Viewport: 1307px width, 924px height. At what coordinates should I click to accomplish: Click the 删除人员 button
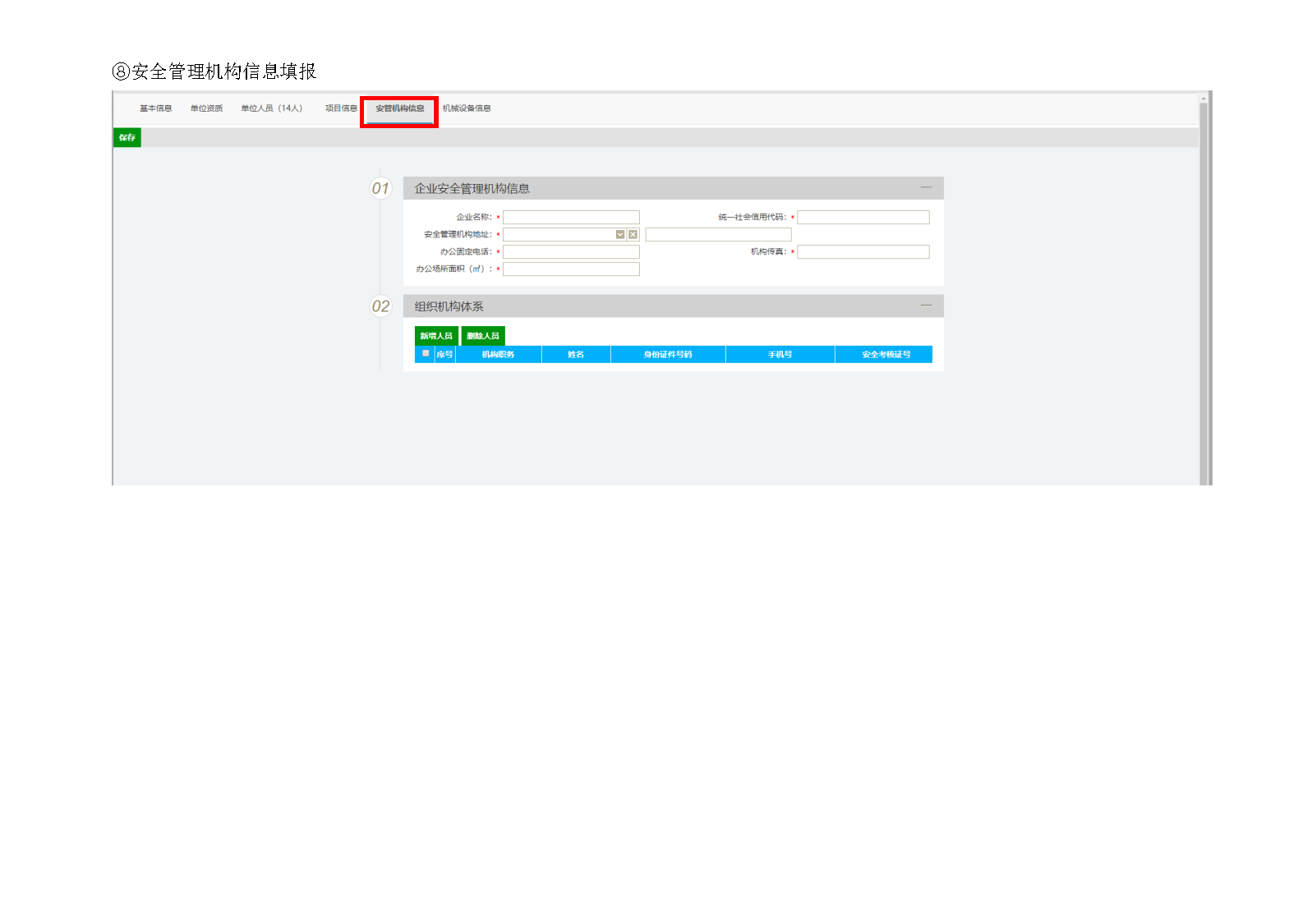pyautogui.click(x=483, y=336)
